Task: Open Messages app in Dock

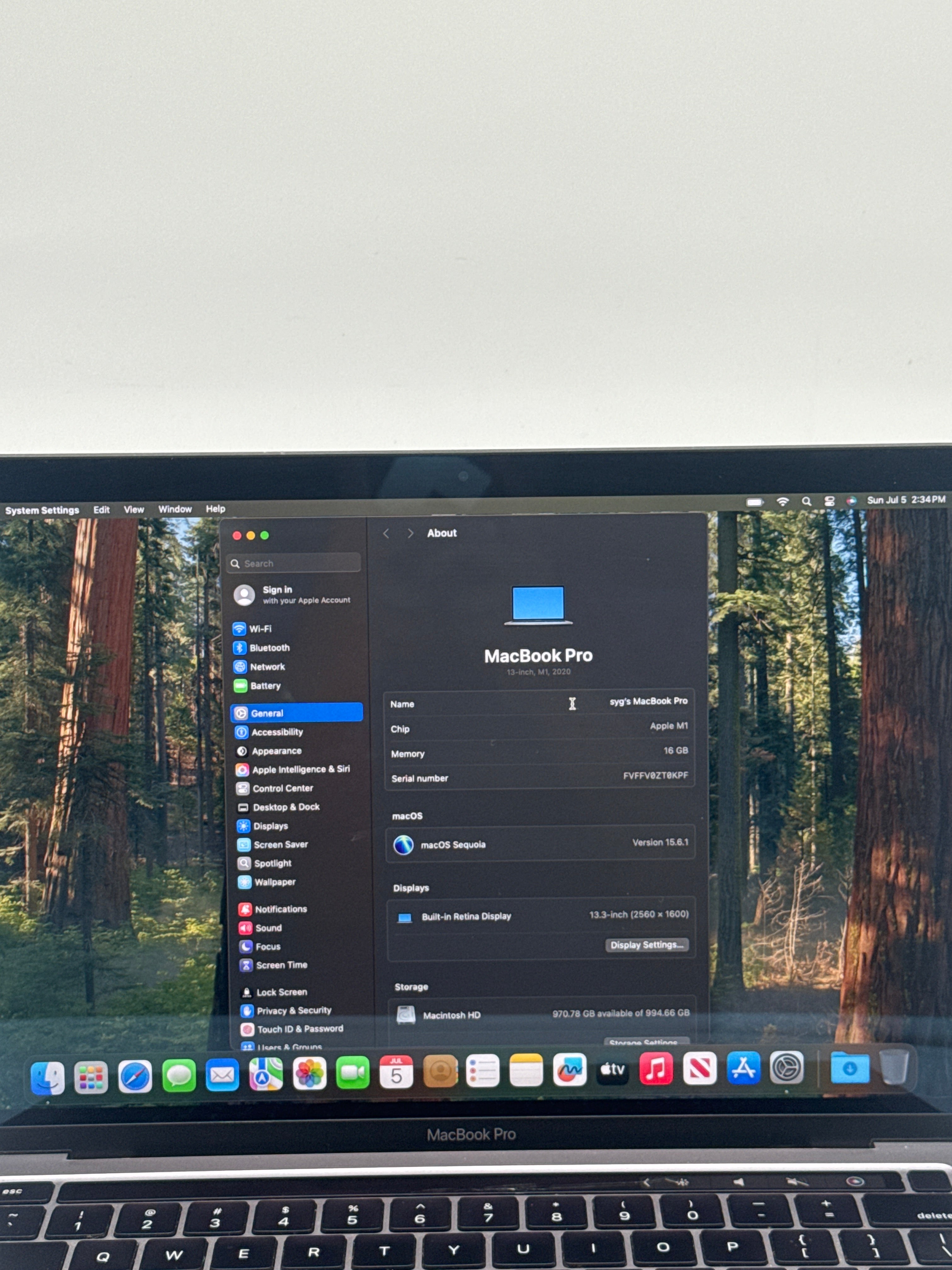Action: 179,1075
